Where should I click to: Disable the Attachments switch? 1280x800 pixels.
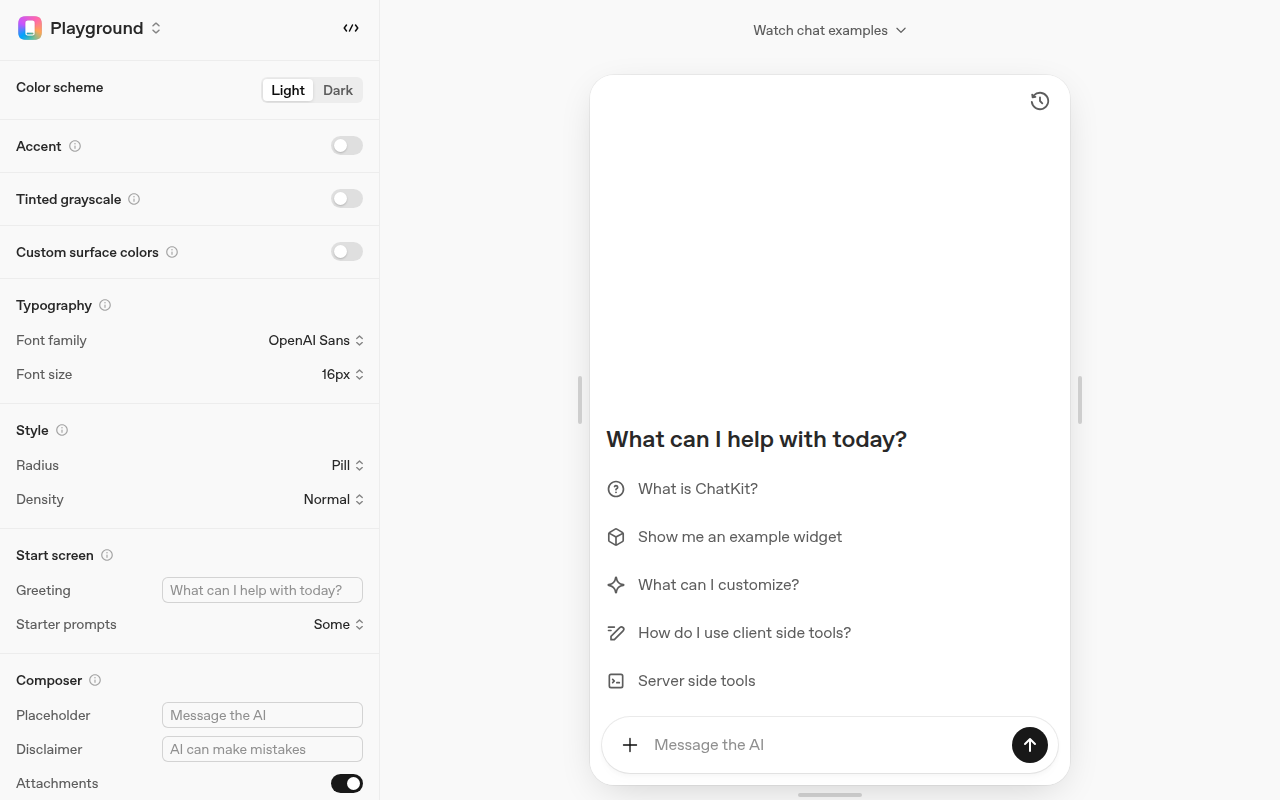[347, 784]
